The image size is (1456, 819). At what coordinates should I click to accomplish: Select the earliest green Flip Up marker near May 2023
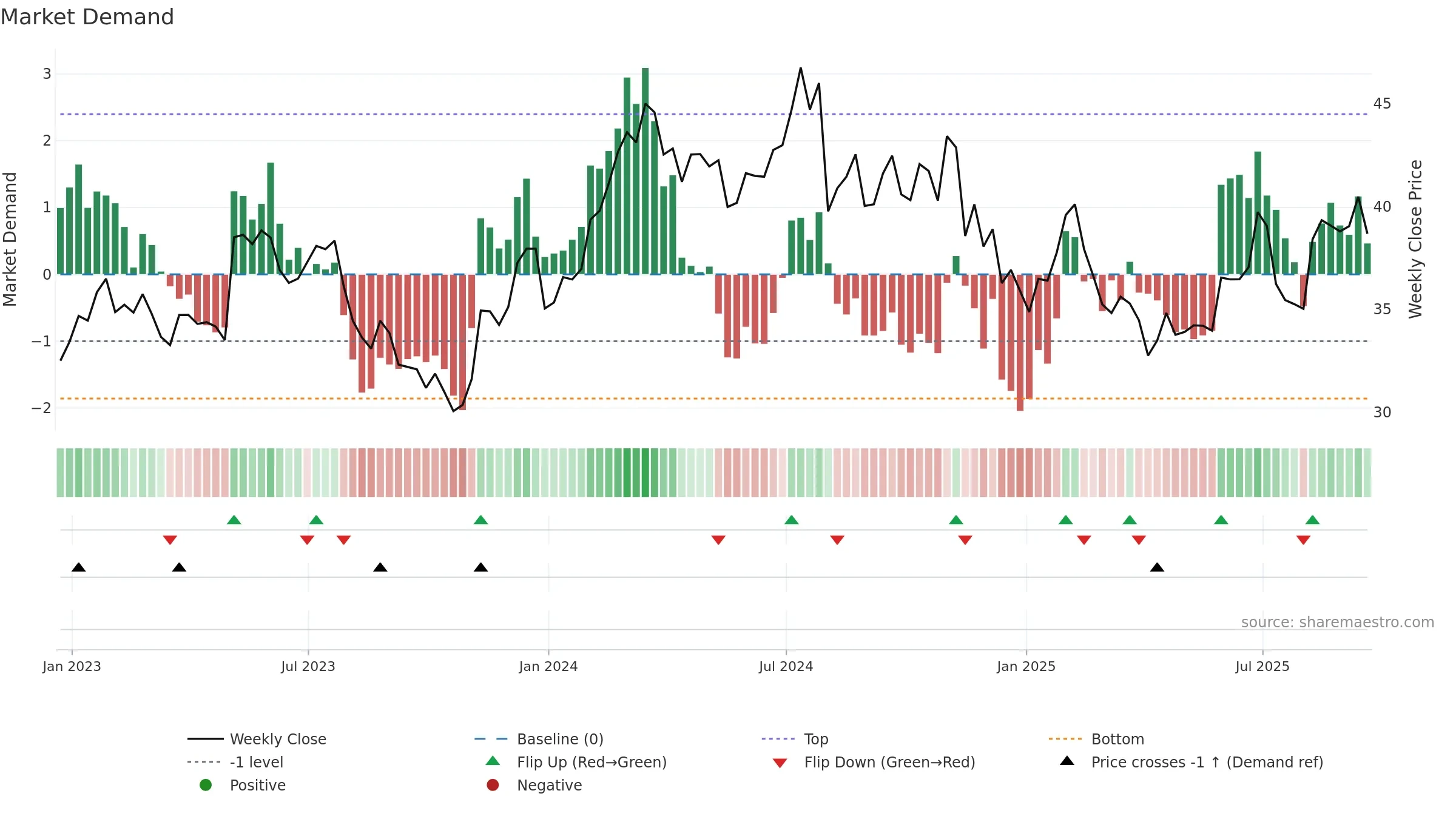(x=234, y=520)
